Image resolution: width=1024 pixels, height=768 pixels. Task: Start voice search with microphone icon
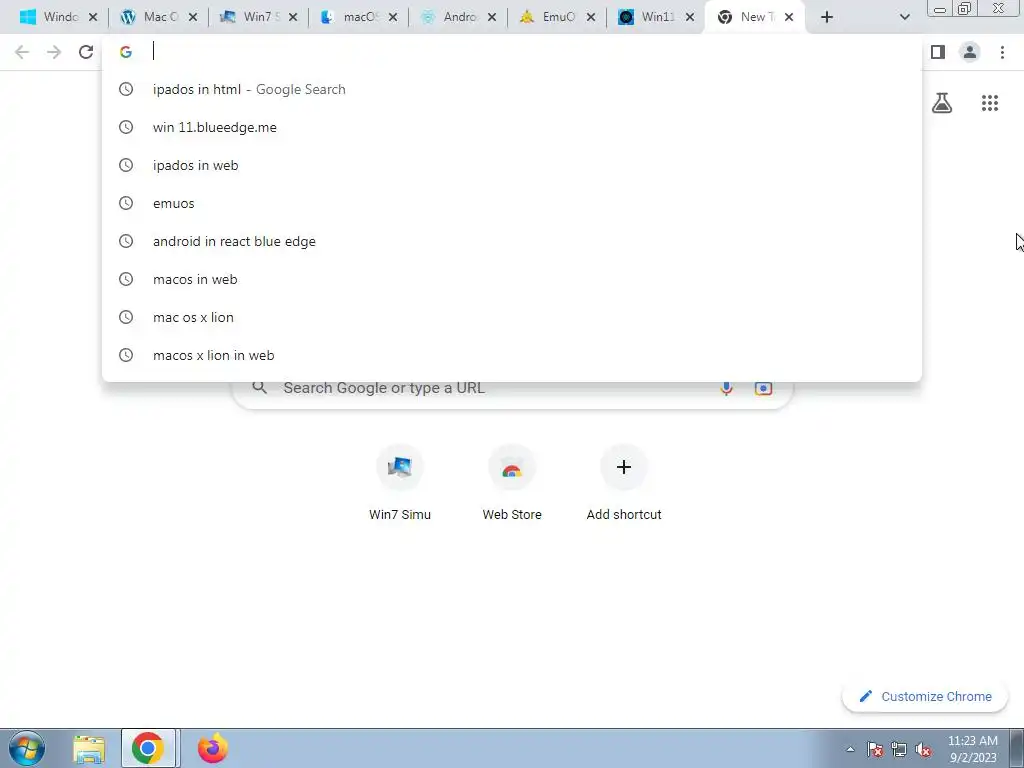(x=726, y=388)
